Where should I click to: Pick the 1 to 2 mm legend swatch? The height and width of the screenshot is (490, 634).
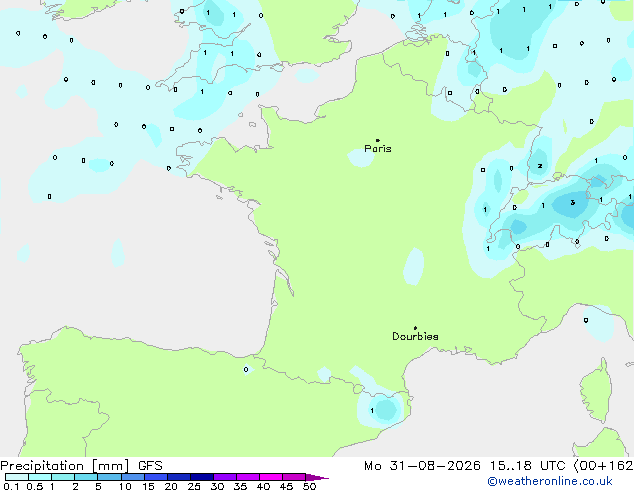63,477
